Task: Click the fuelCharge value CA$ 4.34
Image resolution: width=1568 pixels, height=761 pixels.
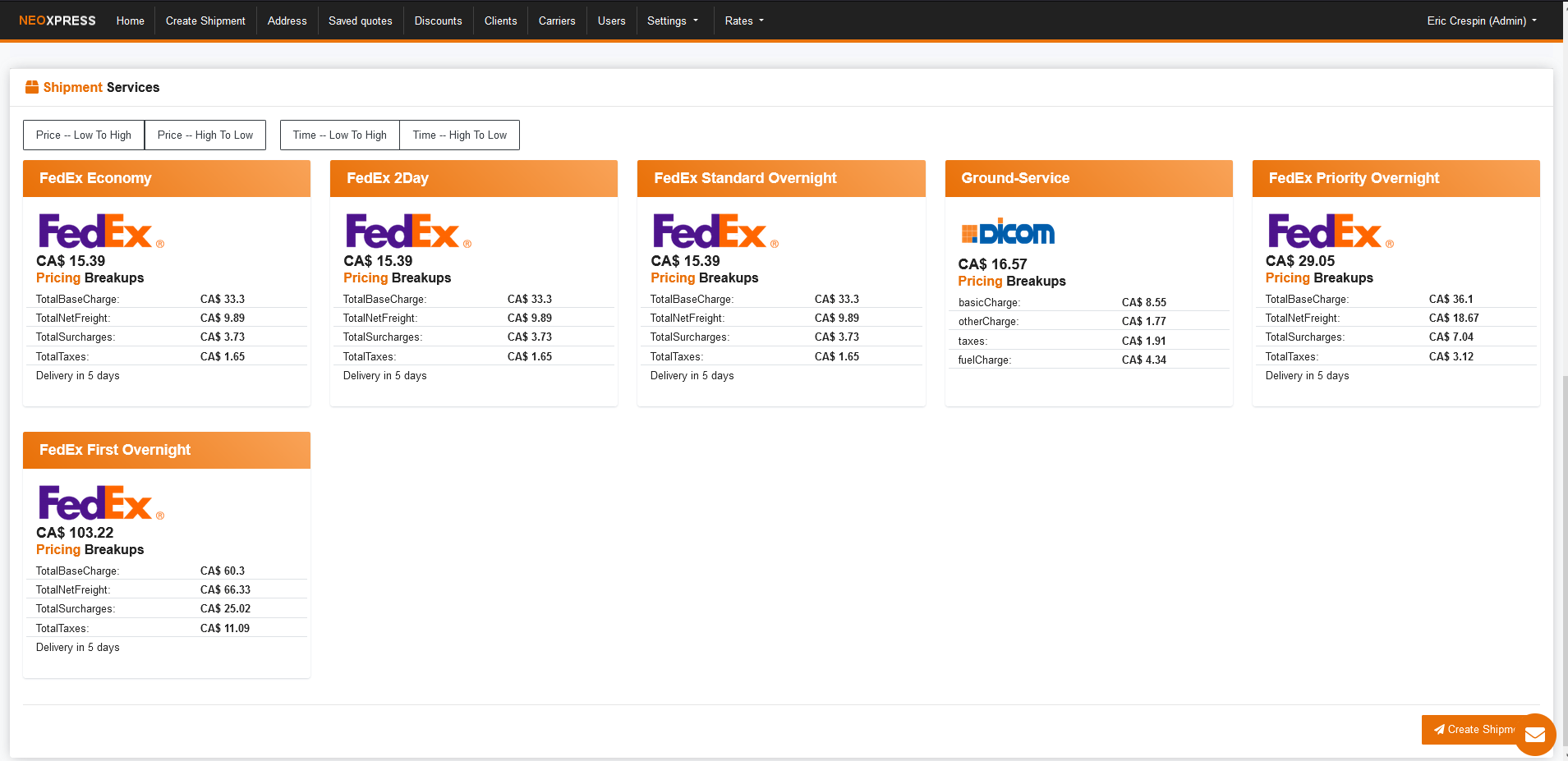Action: [x=1144, y=360]
